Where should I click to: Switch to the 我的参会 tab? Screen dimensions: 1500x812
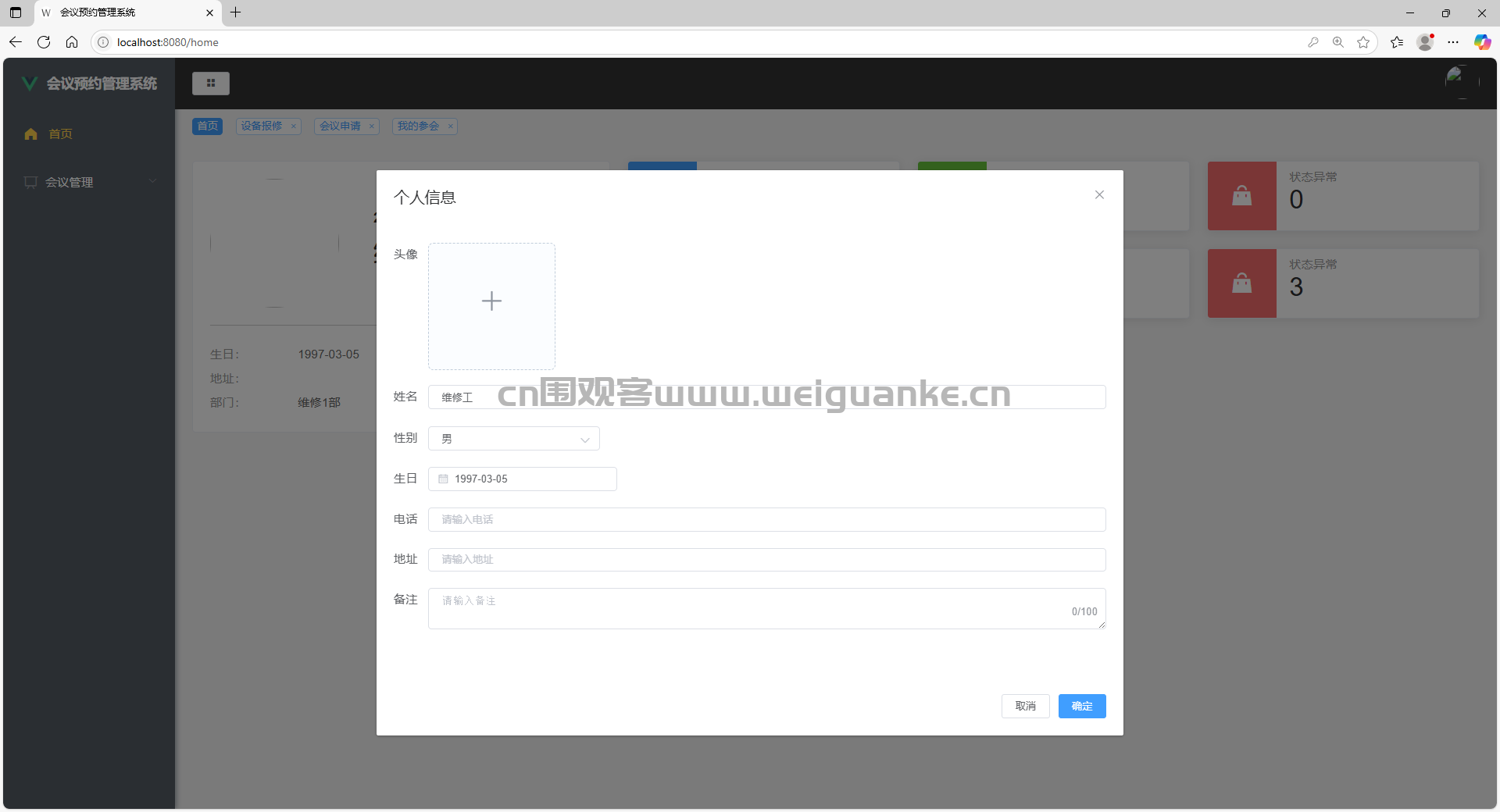click(418, 126)
